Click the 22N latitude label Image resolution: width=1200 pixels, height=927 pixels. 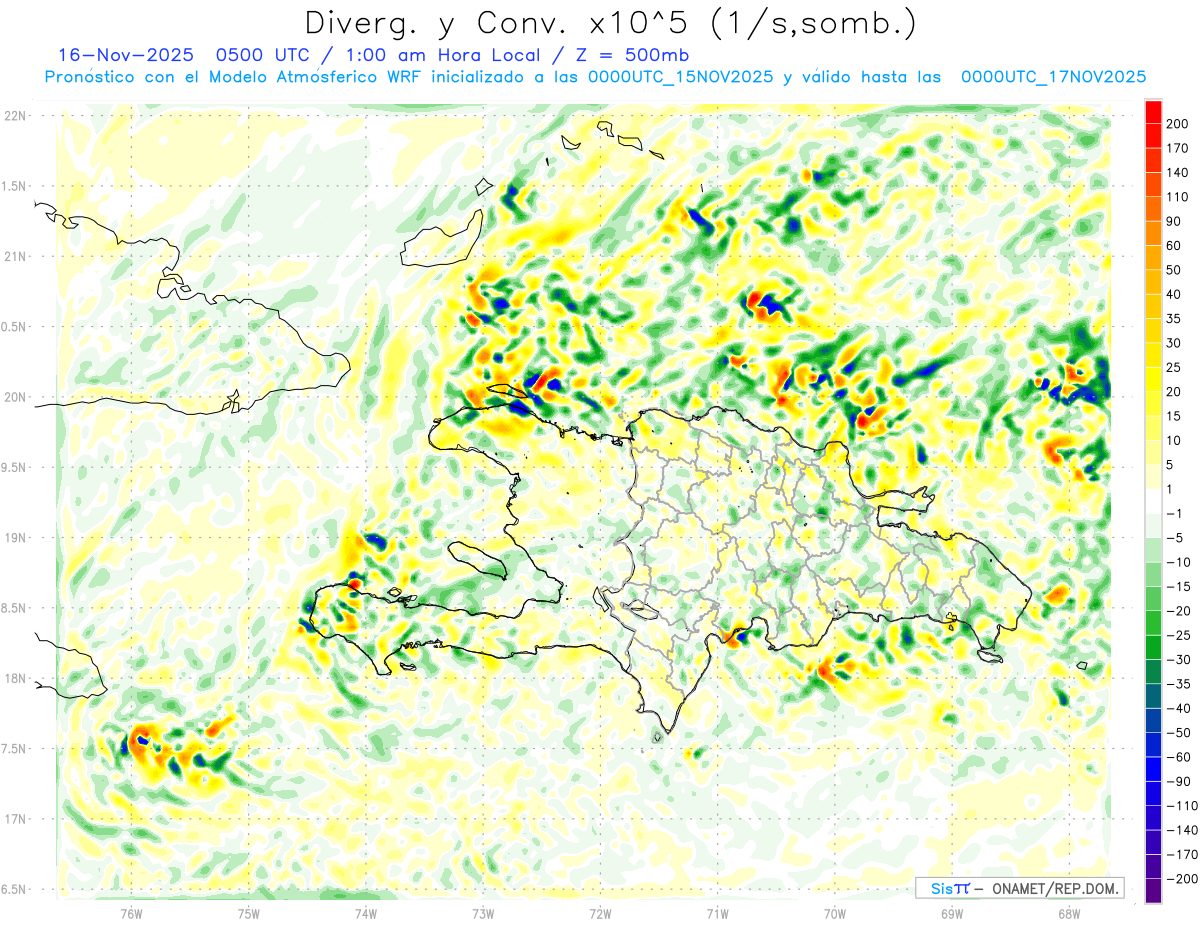coord(14,116)
